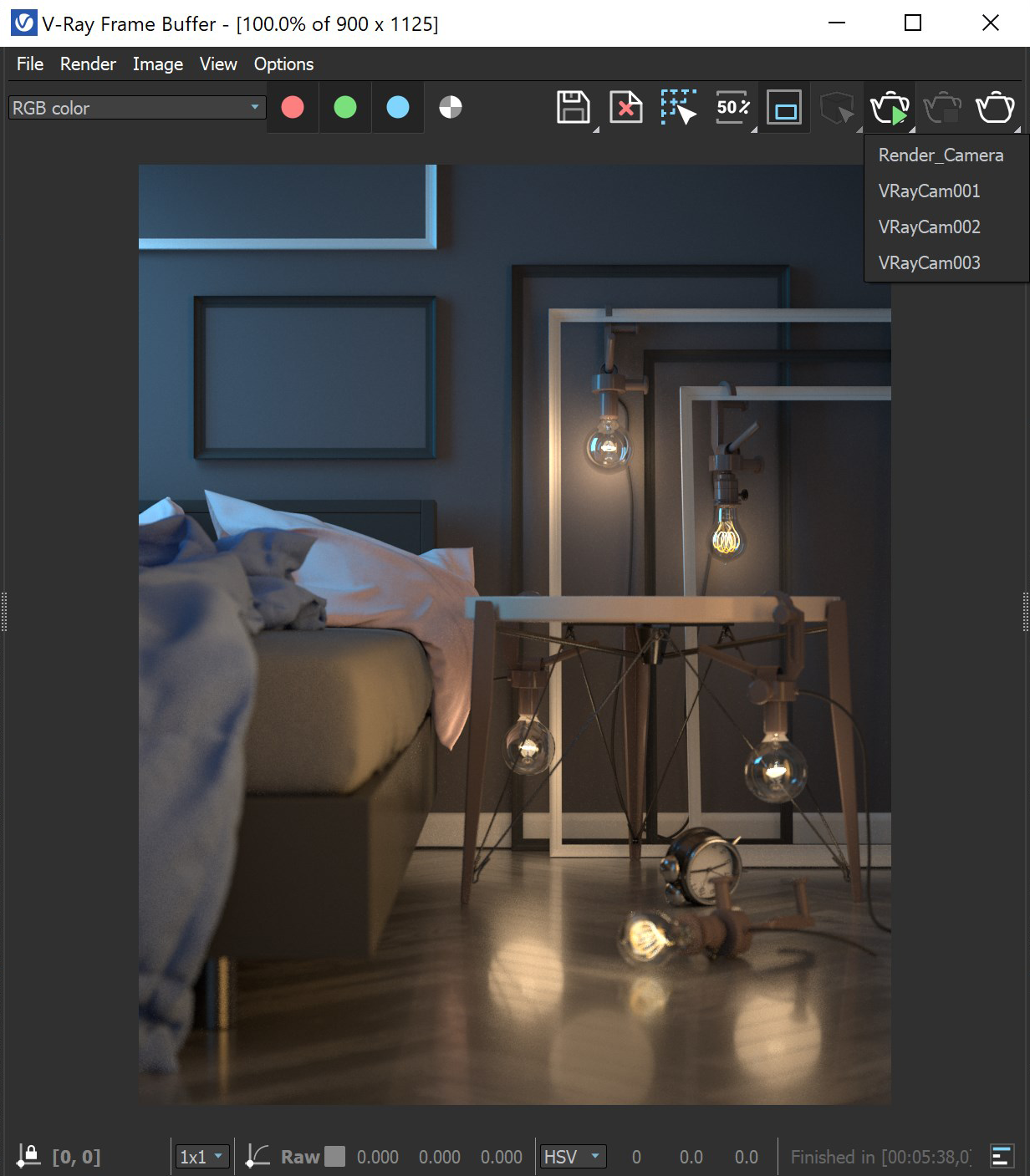Click the Start interactive rendering teapot
This screenshot has width=1030, height=1176.
click(889, 109)
